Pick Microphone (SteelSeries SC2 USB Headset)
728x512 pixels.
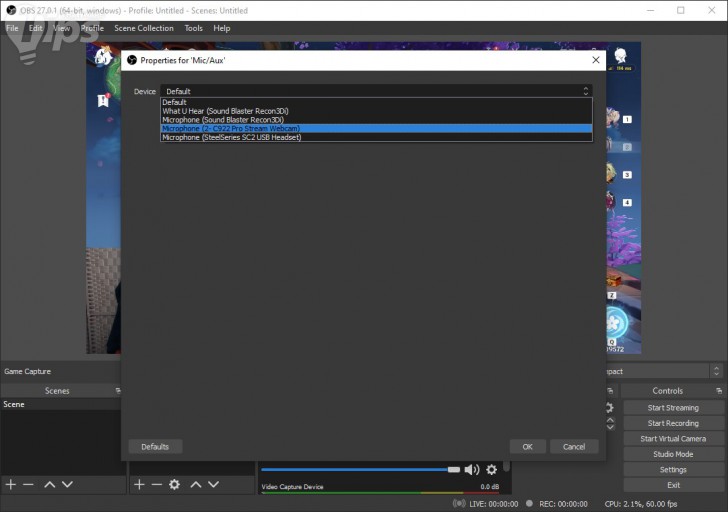click(x=376, y=137)
